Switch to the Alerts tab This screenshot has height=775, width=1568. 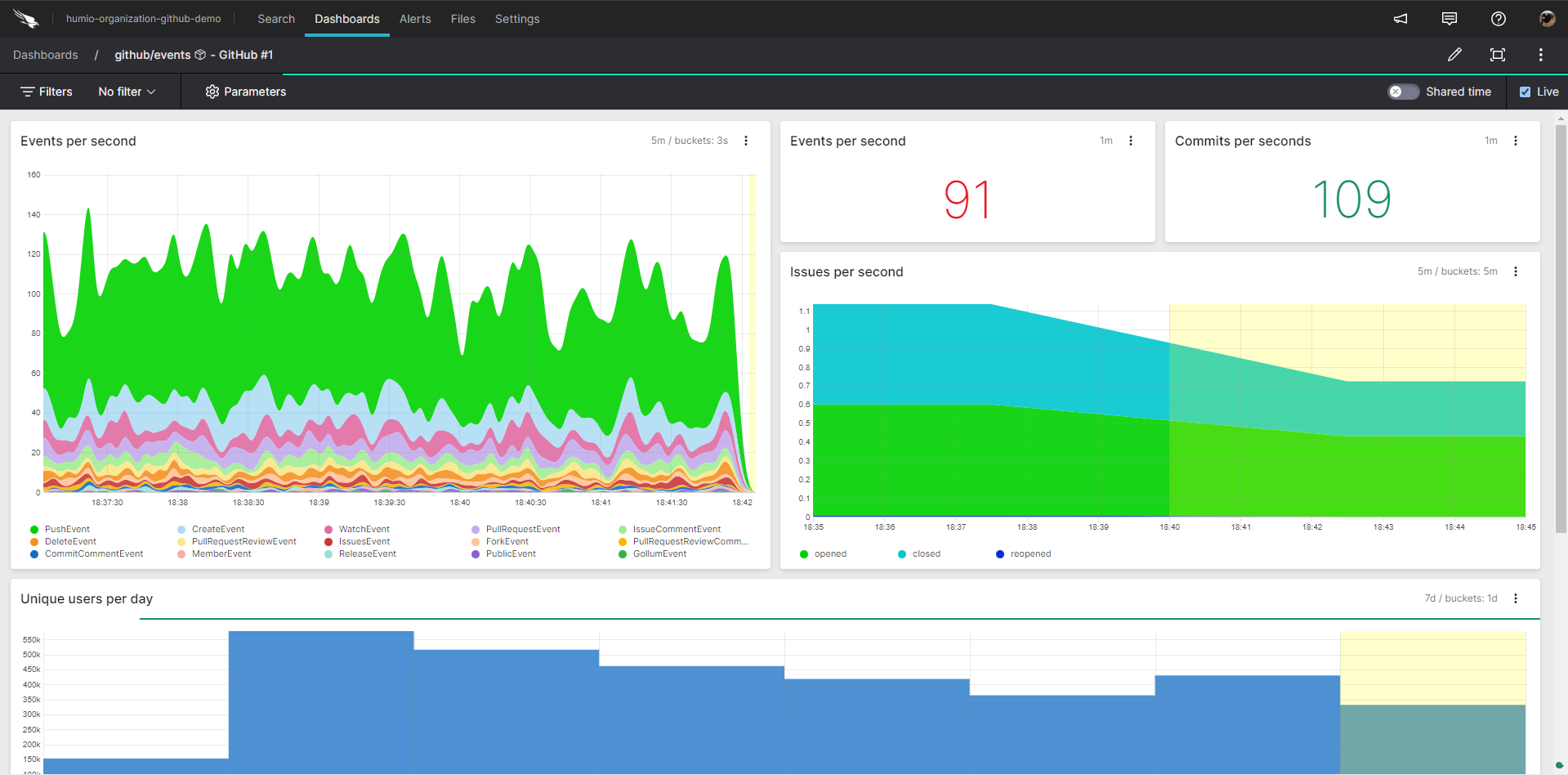415,19
